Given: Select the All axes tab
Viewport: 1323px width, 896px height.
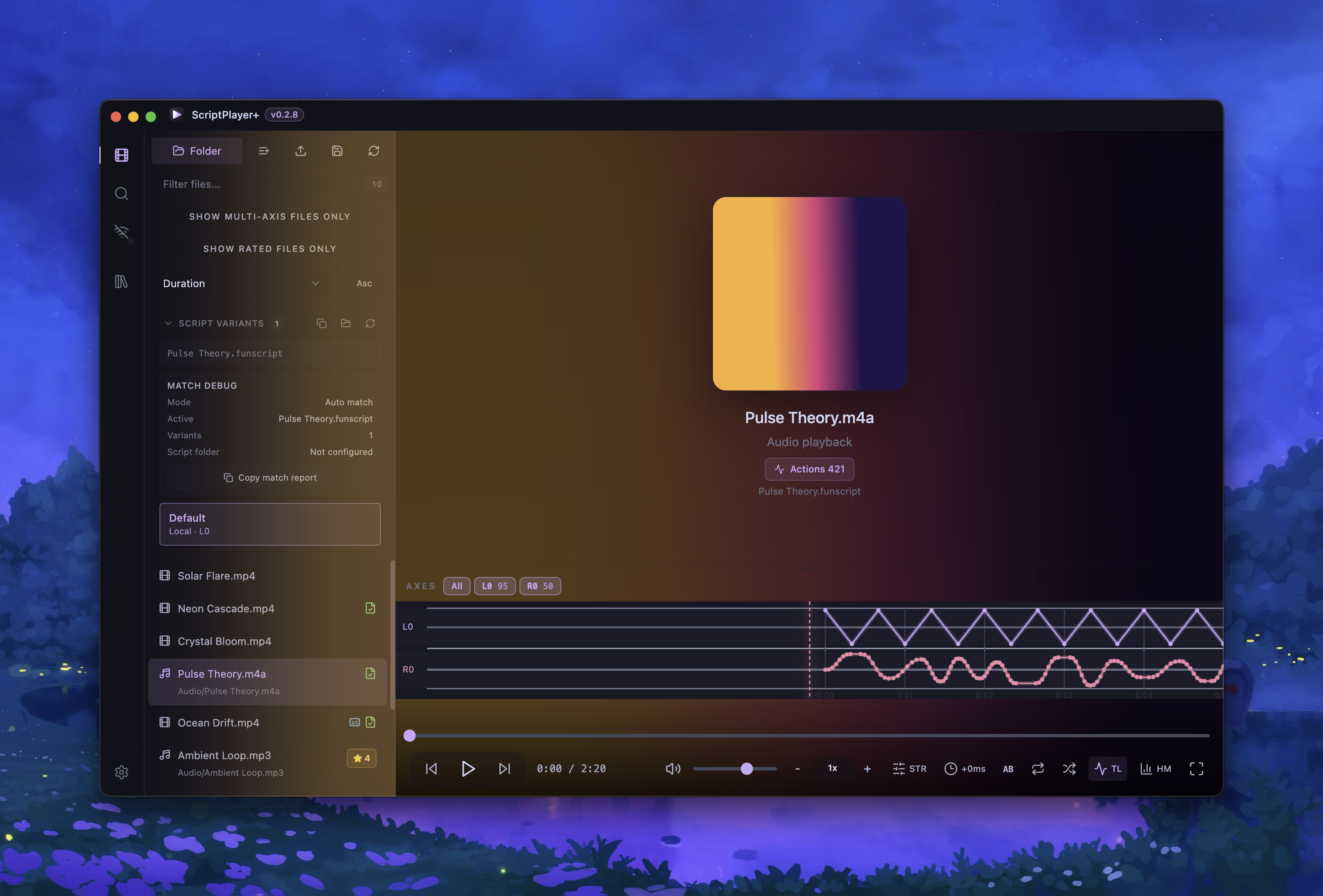Looking at the screenshot, I should tap(457, 586).
